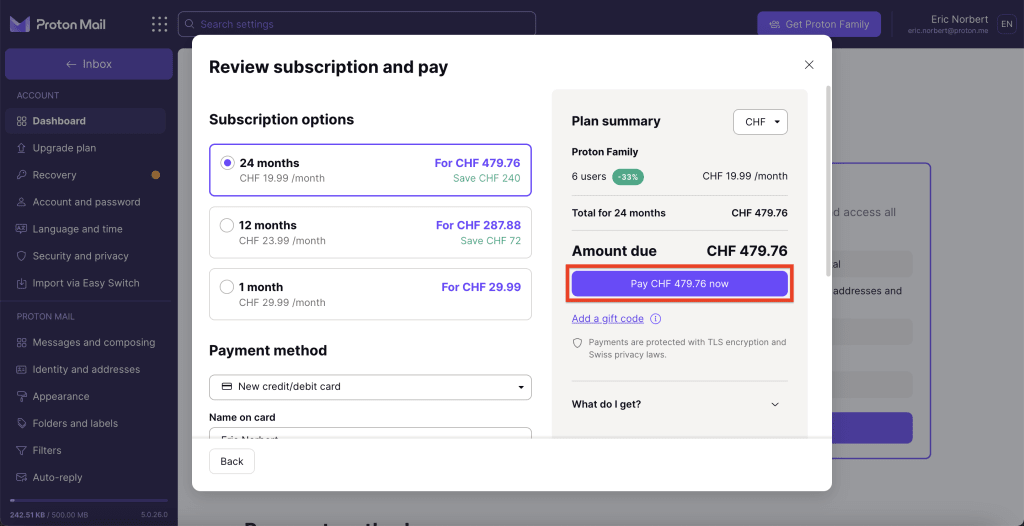
Task: Click the Add a gift code link
Action: coord(607,319)
